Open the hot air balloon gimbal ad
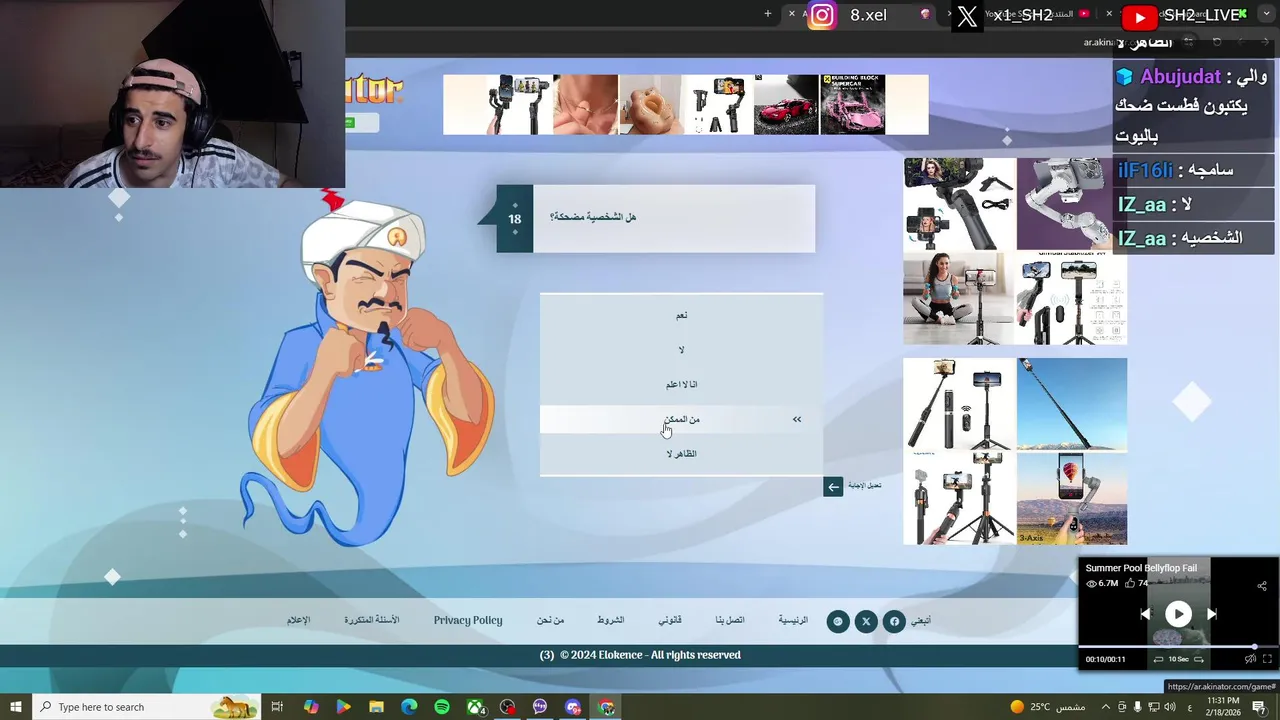Image resolution: width=1280 pixels, height=720 pixels. pyautogui.click(x=1071, y=499)
